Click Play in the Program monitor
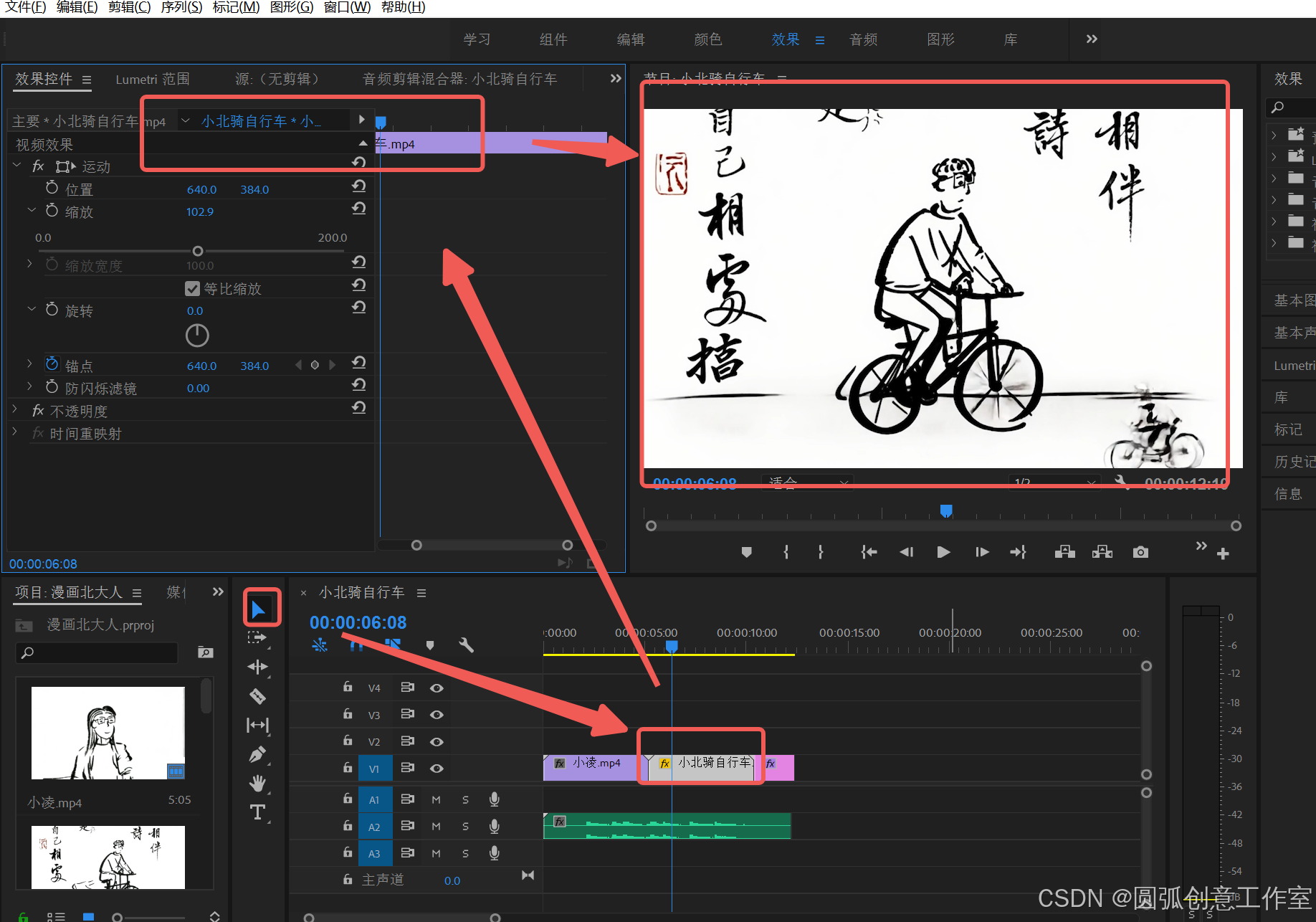This screenshot has width=1316, height=922. pos(943,552)
